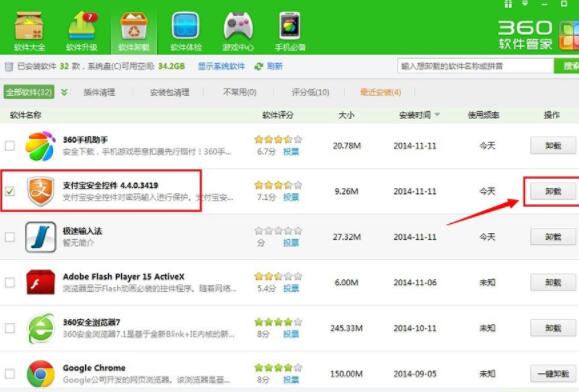Click the 显示系统软件 link
Screen dimensions: 579x392
pyautogui.click(x=221, y=66)
